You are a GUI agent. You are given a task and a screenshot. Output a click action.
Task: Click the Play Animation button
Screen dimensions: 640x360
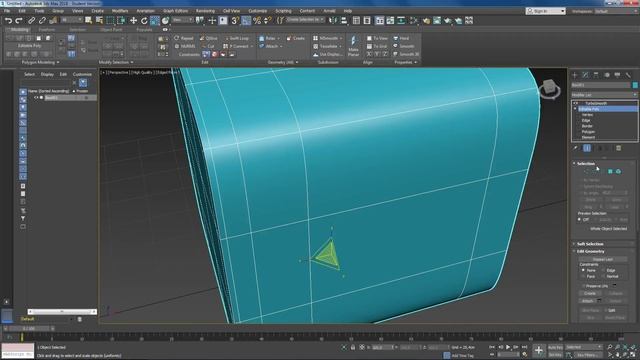(x=508, y=347)
